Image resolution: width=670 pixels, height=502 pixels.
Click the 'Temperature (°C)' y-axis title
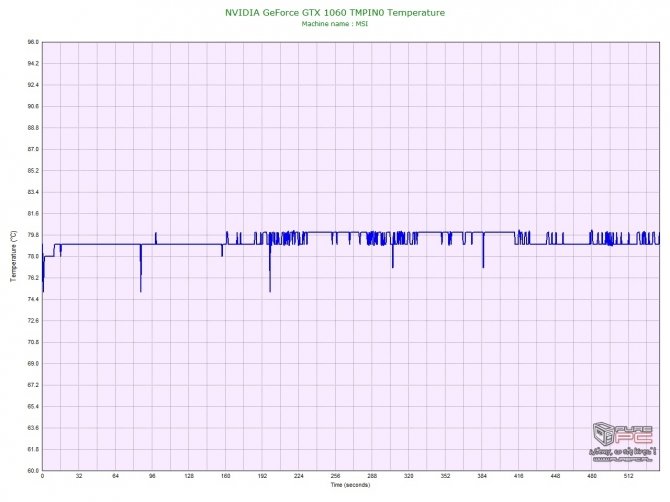[14, 256]
